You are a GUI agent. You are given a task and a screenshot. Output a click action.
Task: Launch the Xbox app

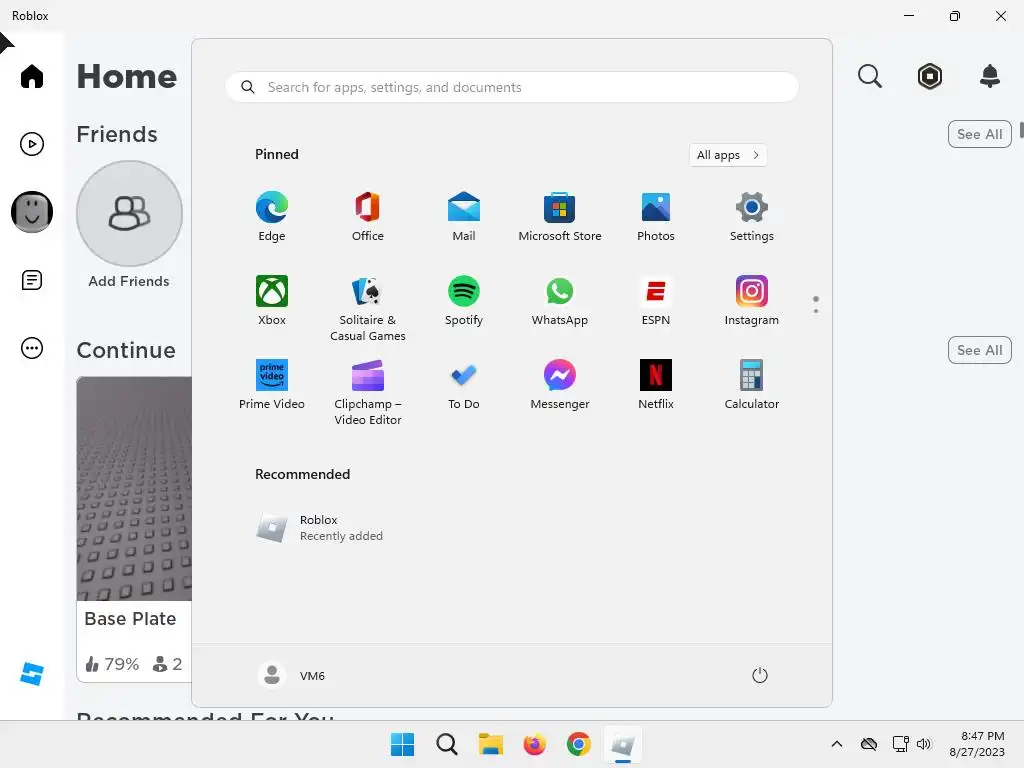pyautogui.click(x=272, y=300)
